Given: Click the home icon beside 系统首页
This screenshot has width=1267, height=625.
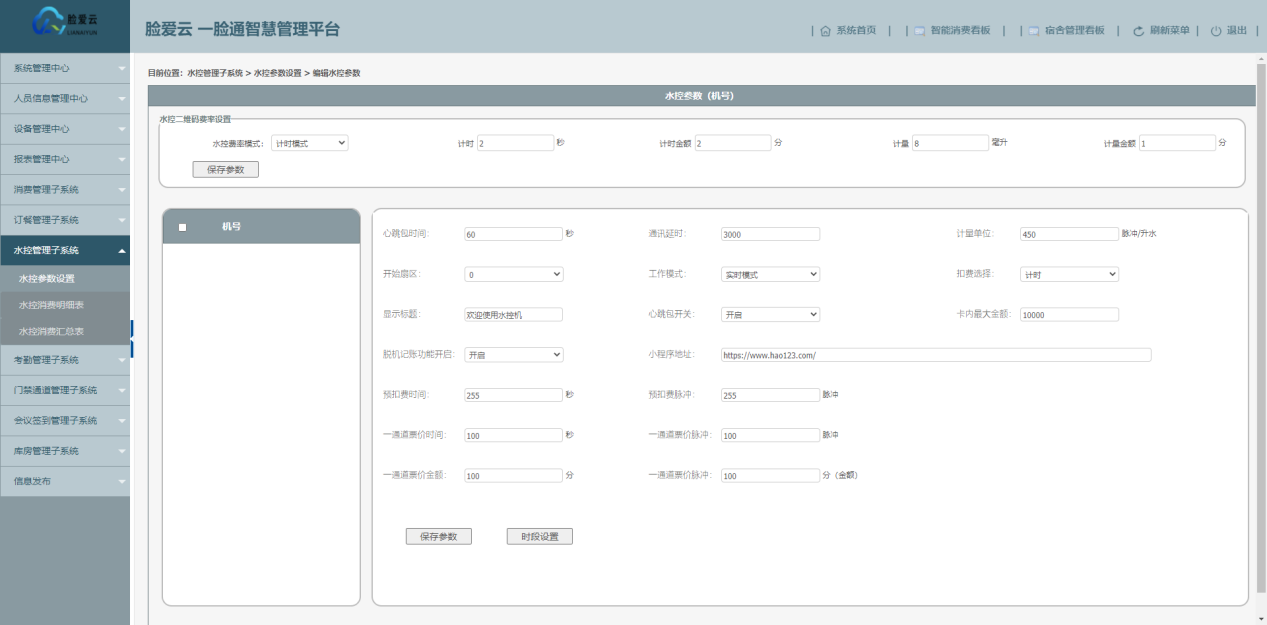Looking at the screenshot, I should (825, 31).
